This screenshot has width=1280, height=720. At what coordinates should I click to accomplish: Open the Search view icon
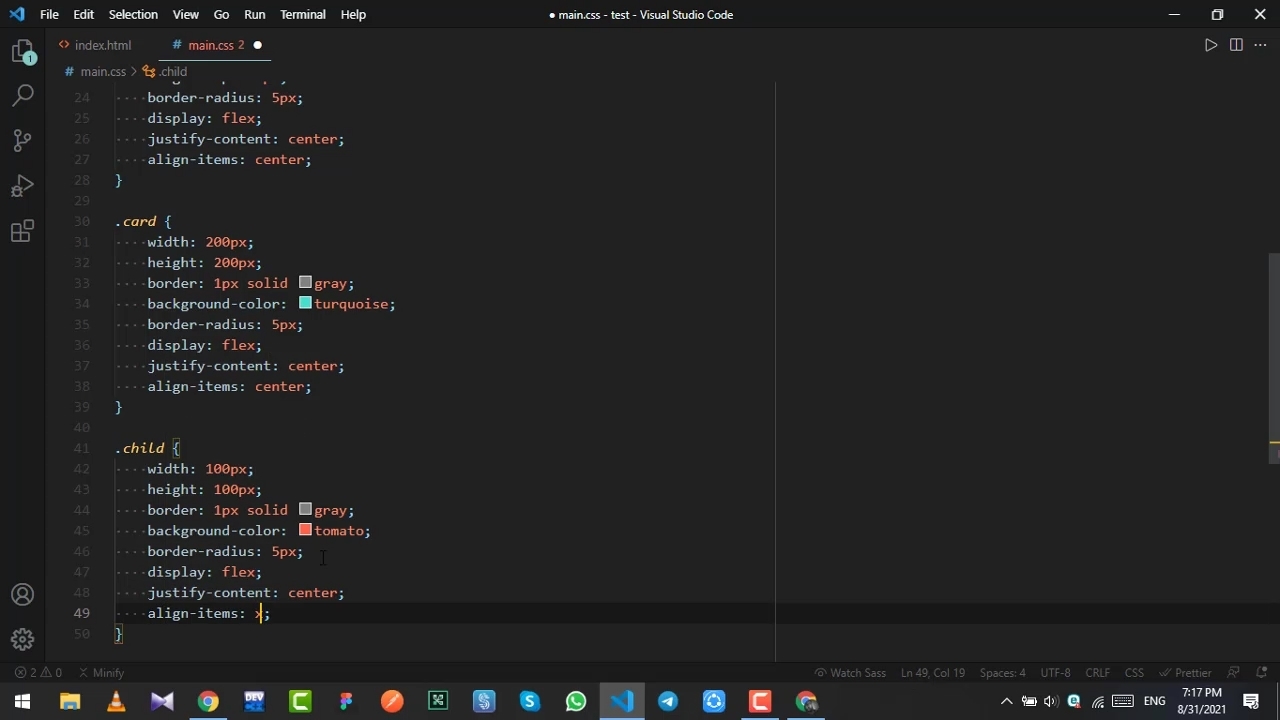tap(23, 95)
